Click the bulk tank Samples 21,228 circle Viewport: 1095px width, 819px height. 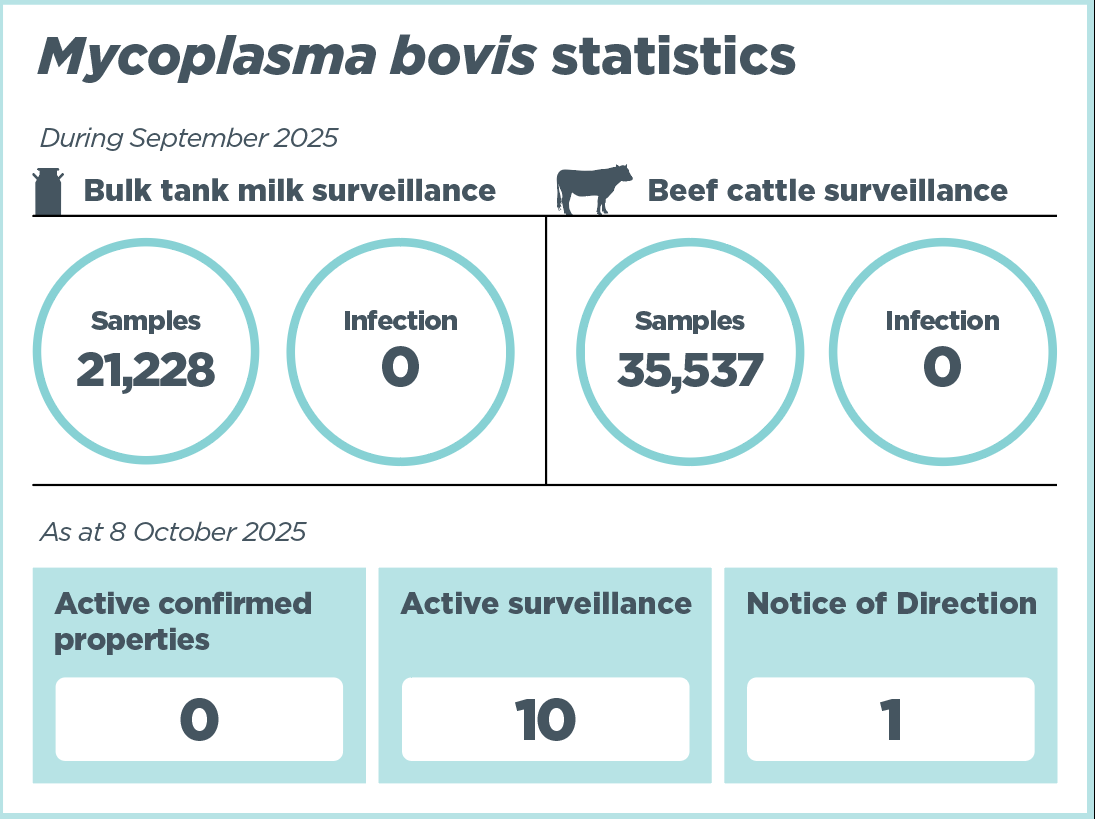pyautogui.click(x=146, y=351)
